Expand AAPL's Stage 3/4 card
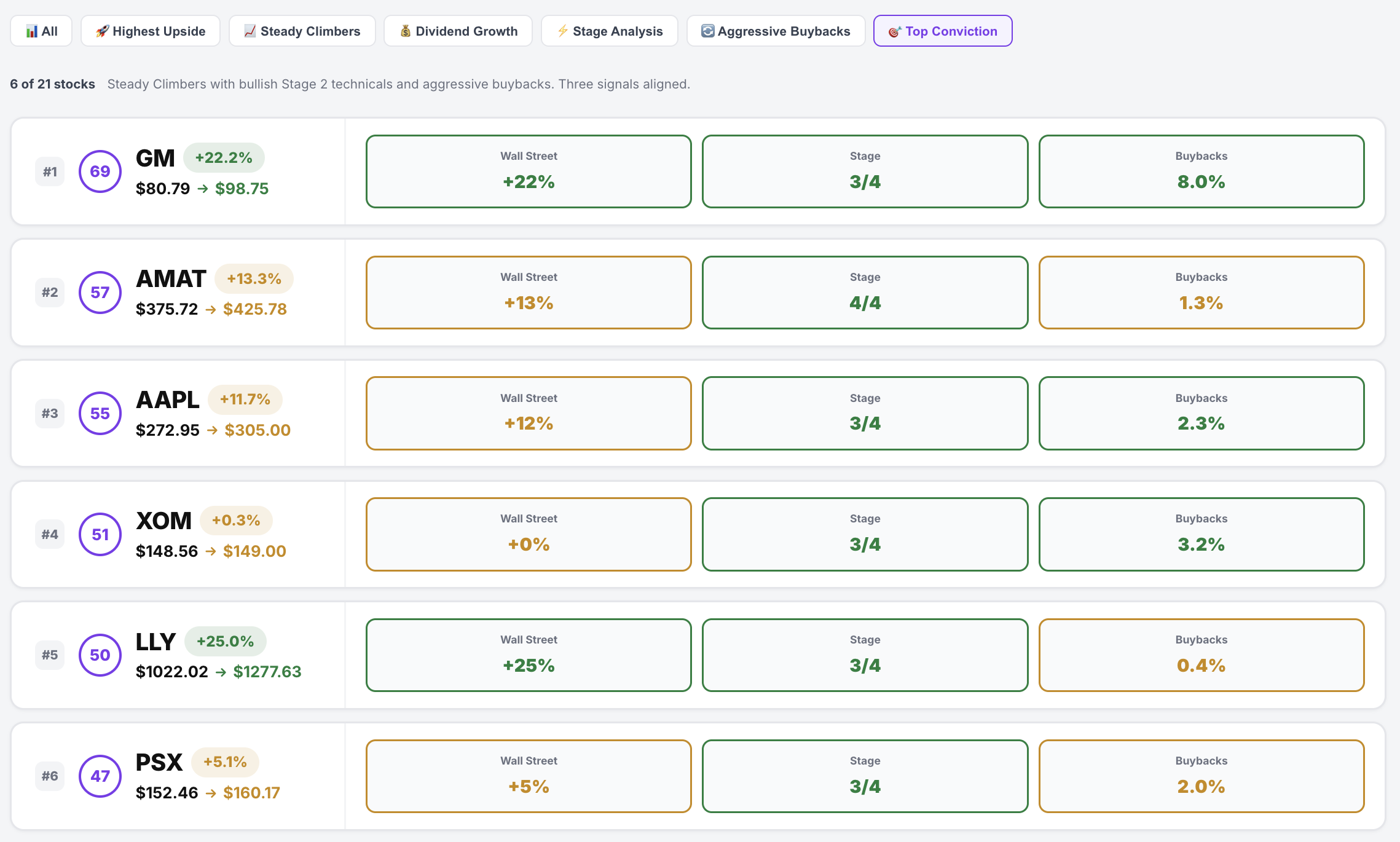Image resolution: width=1400 pixels, height=842 pixels. click(864, 413)
